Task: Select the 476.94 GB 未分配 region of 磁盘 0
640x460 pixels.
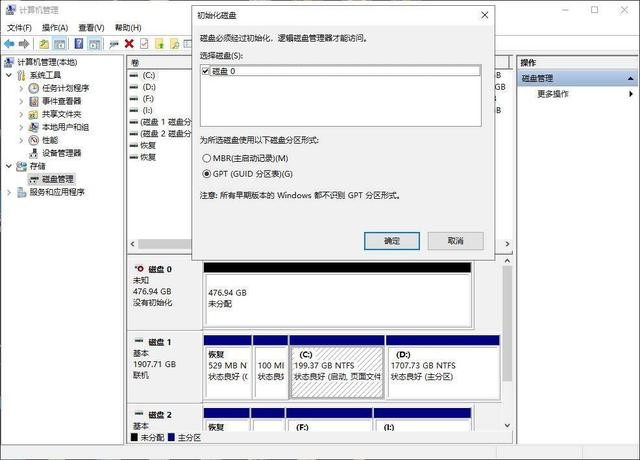Action: pyautogui.click(x=338, y=299)
